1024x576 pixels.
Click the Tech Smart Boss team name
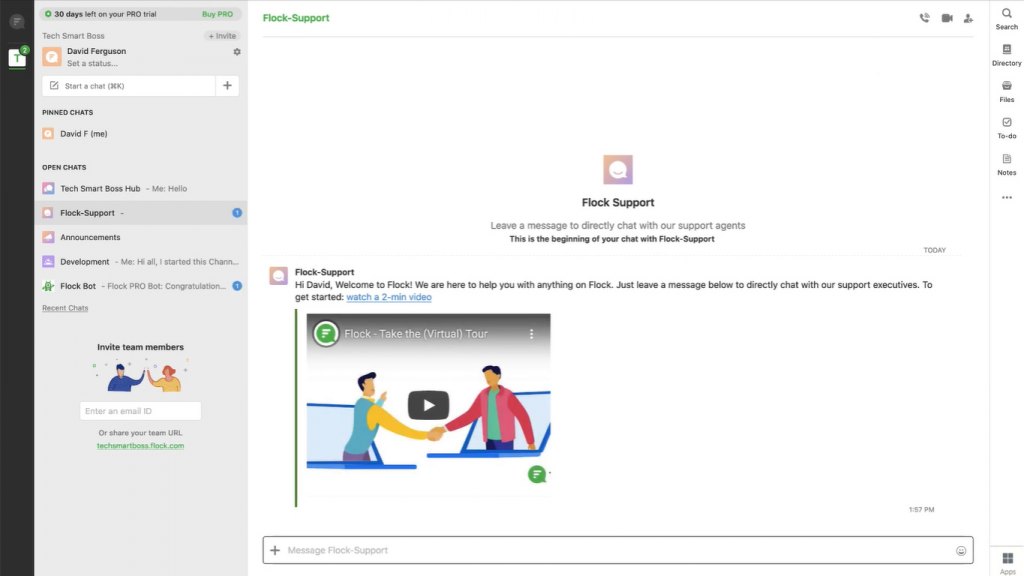[73, 36]
